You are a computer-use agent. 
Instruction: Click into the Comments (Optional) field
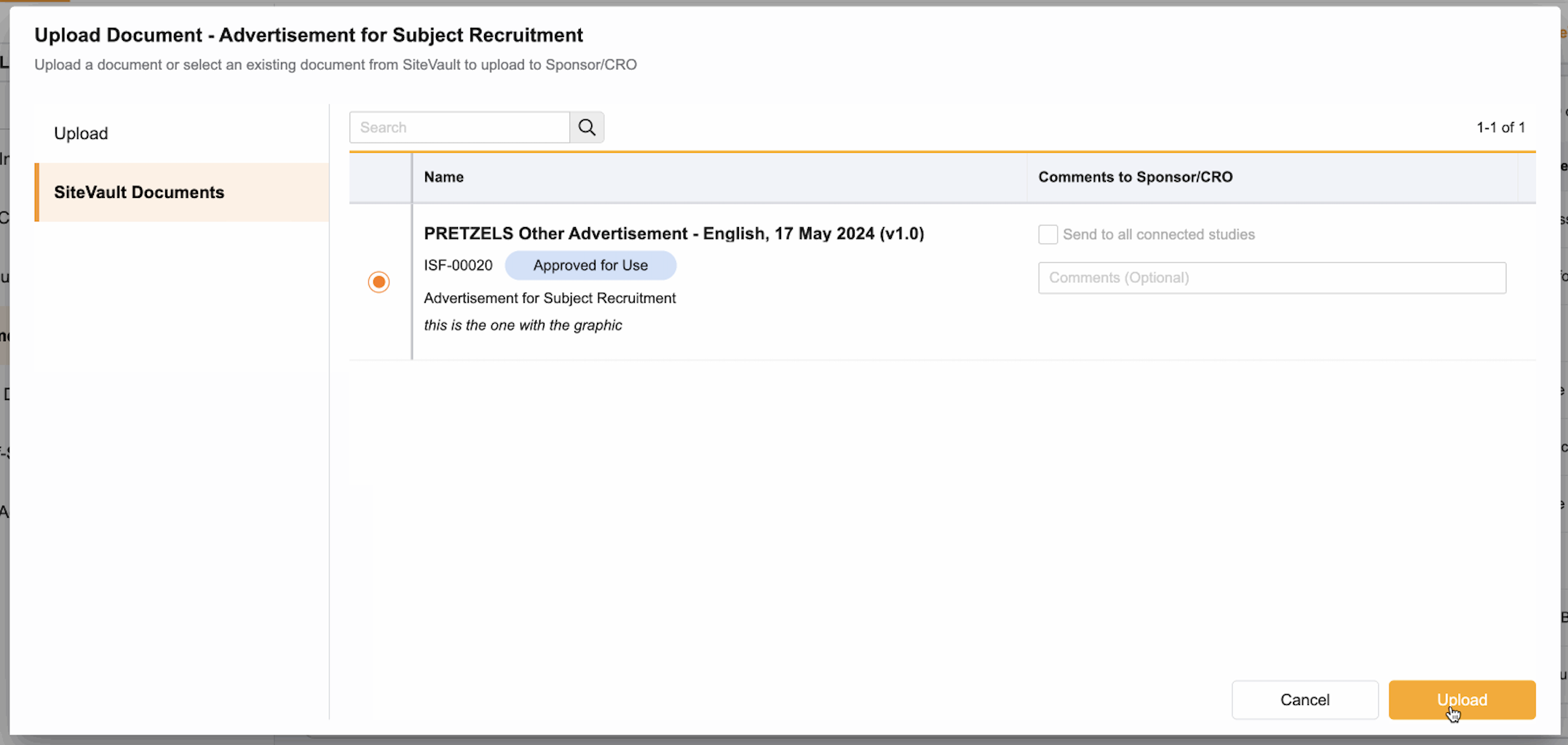pos(1272,278)
